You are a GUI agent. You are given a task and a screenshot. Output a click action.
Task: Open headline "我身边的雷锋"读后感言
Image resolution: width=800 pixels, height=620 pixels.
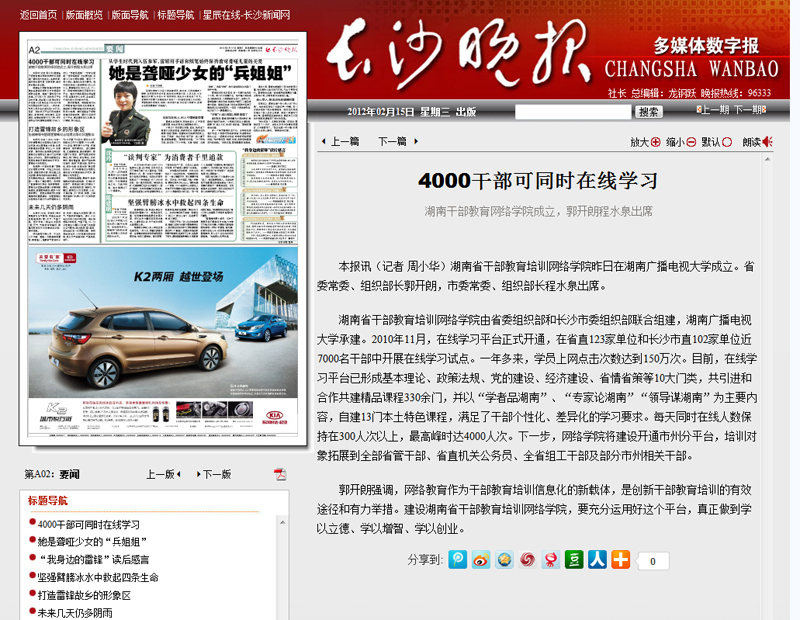[94, 559]
